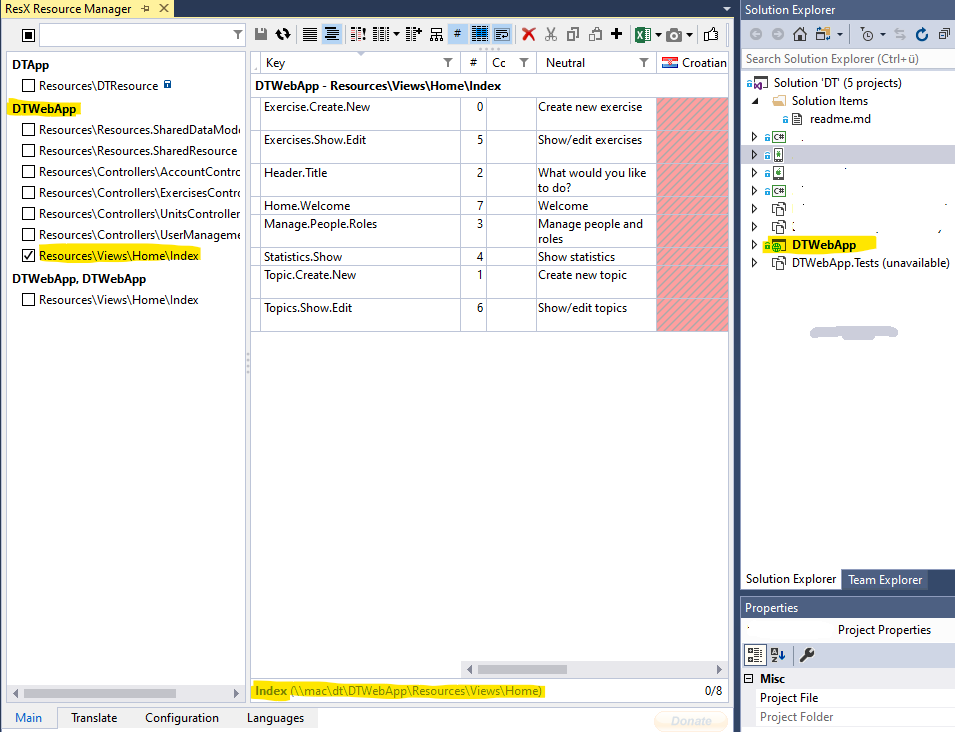The image size is (955, 732).
Task: Switch to the Team Explorer tab
Action: (x=884, y=578)
